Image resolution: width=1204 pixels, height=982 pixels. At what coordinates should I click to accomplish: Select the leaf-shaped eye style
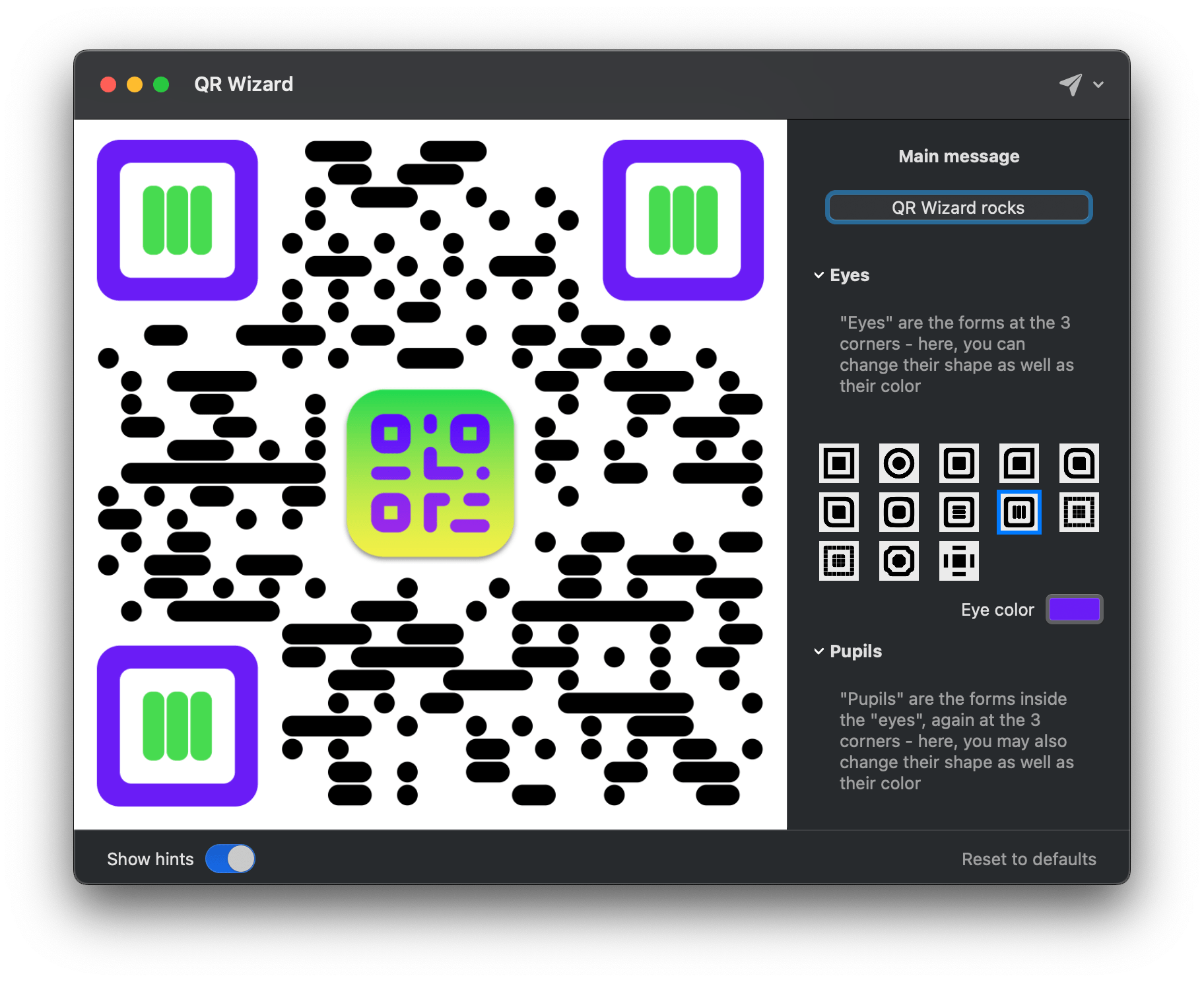coord(839,512)
